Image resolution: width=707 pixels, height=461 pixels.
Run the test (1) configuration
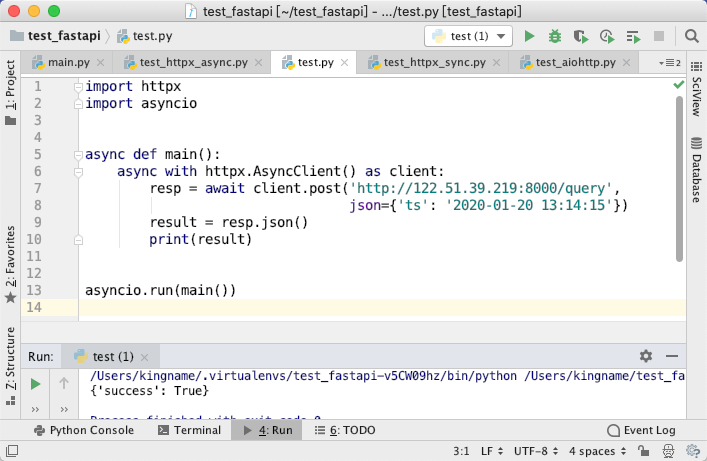(x=529, y=36)
